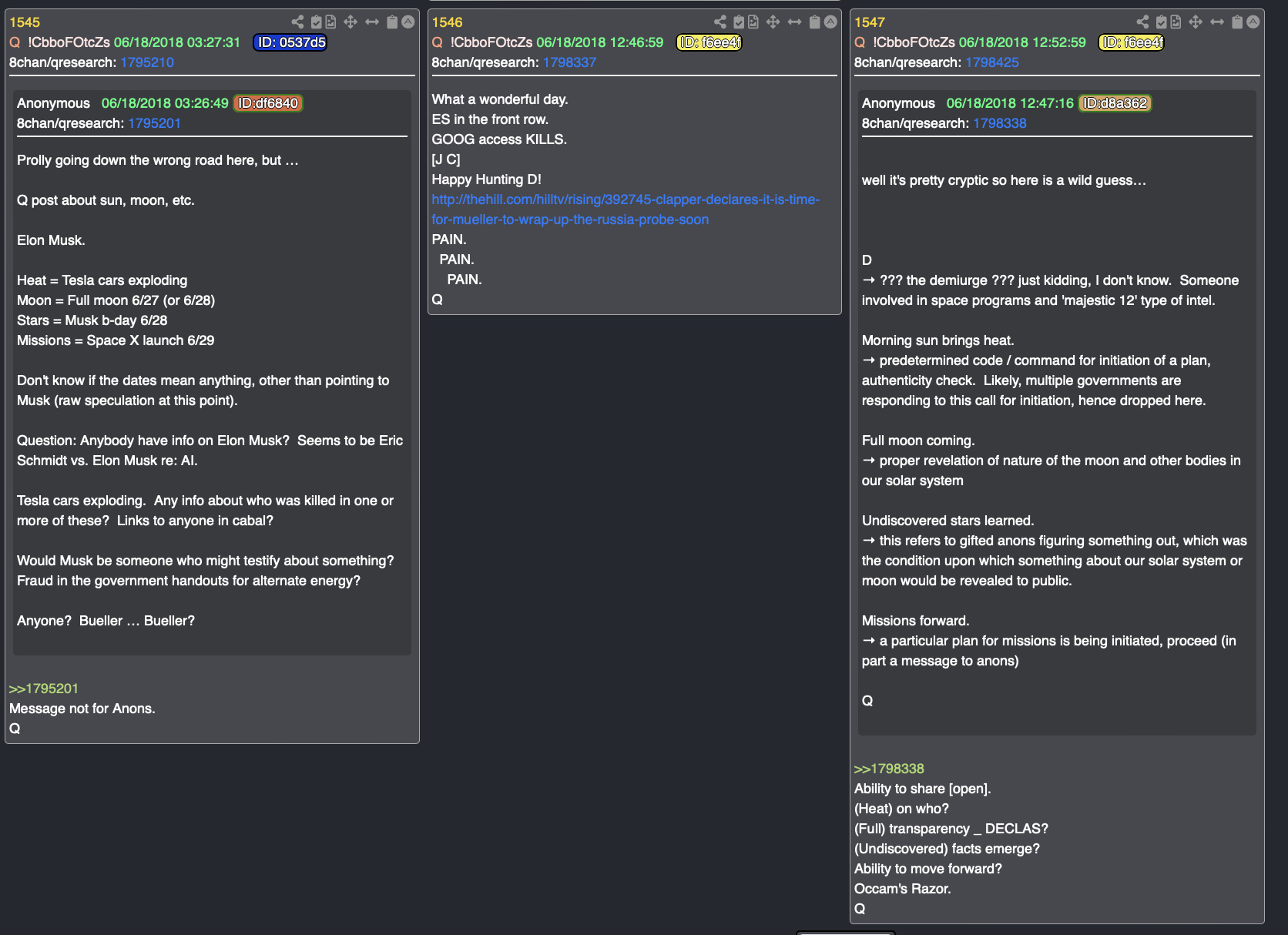Open qresearch link 1795201 in quoted post
The image size is (1288, 935).
[155, 123]
